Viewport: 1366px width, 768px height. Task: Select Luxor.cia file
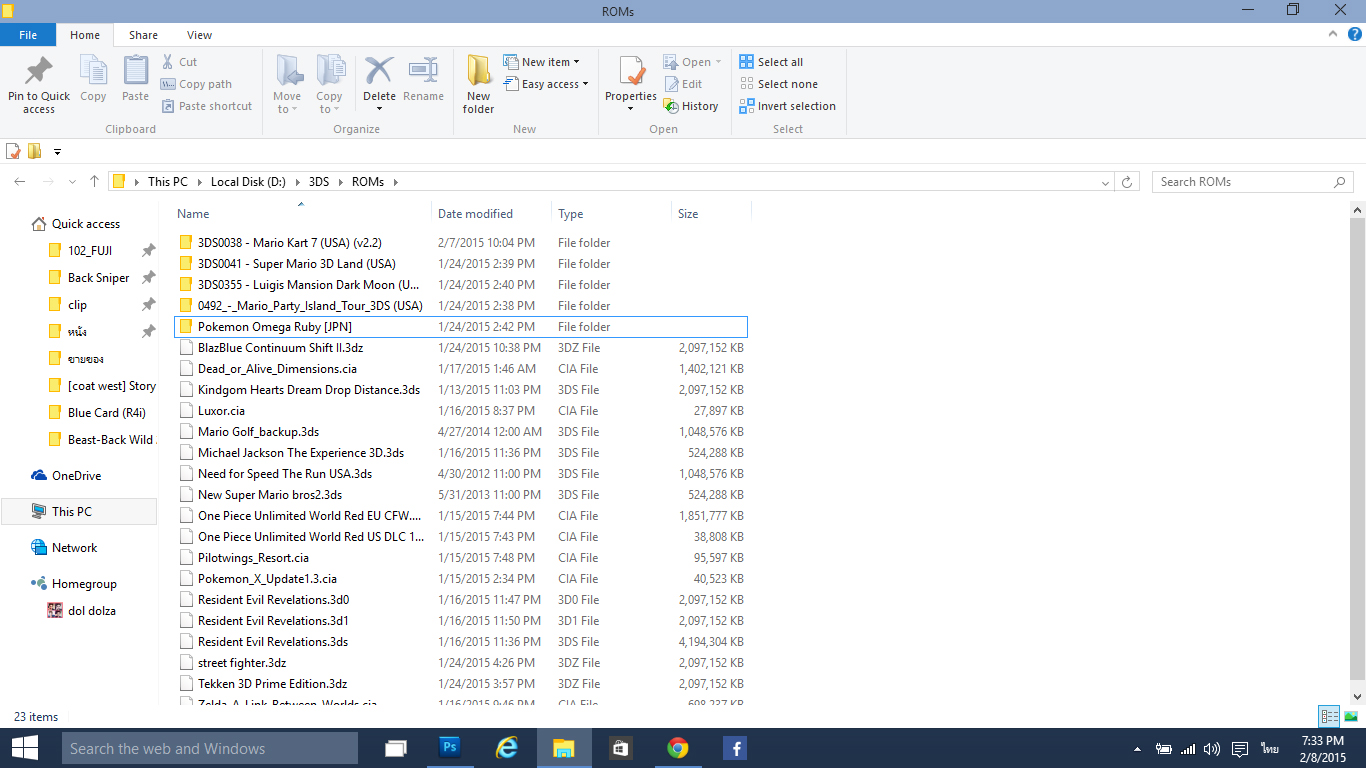(x=461, y=411)
